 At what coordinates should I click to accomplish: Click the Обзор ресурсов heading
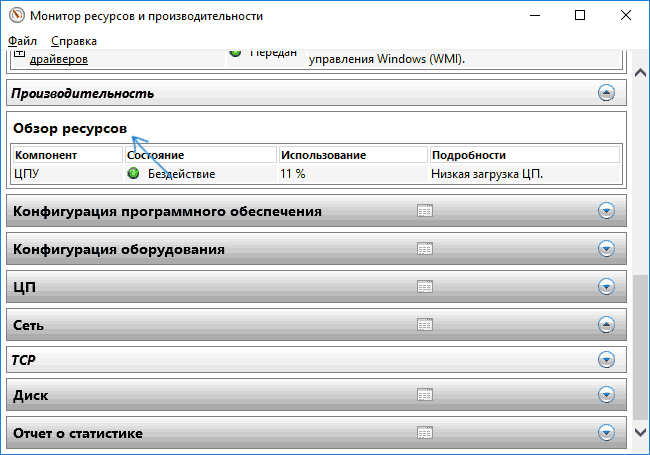(70, 128)
